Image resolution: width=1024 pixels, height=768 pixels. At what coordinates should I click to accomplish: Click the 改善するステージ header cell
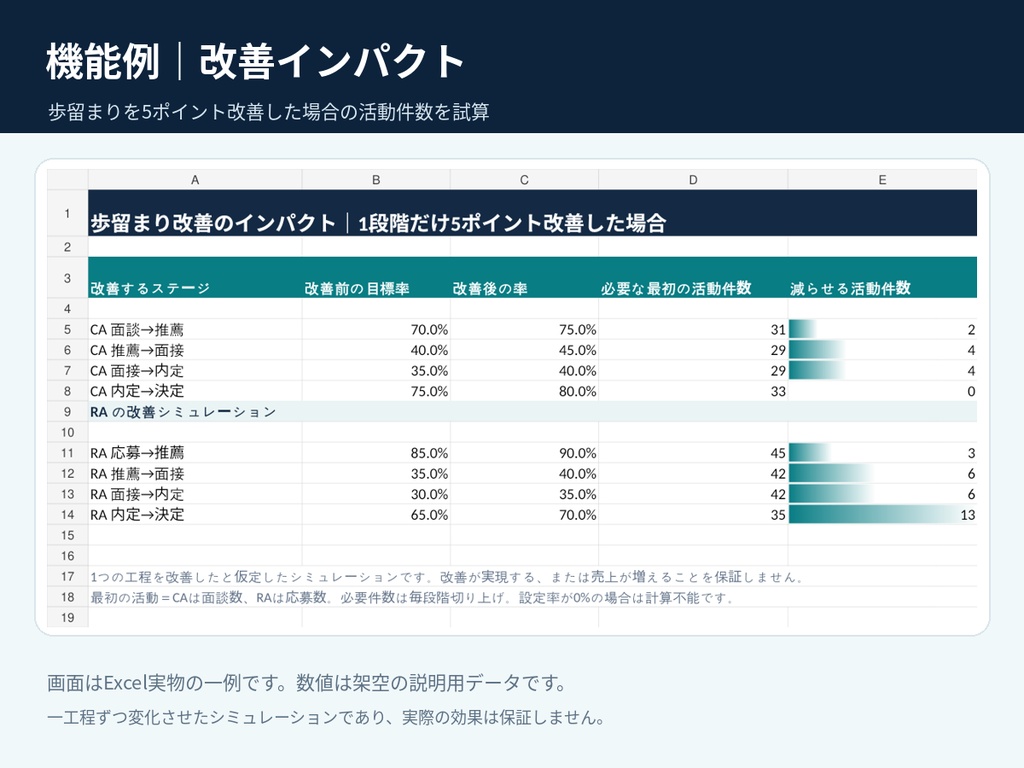coord(195,278)
